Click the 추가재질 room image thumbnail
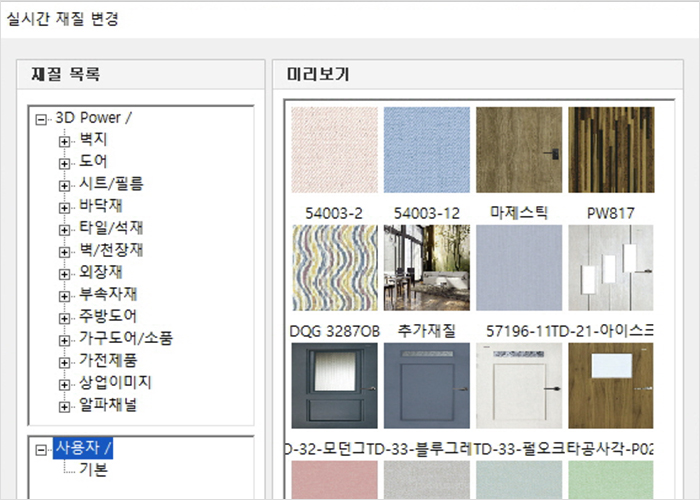 (x=426, y=267)
